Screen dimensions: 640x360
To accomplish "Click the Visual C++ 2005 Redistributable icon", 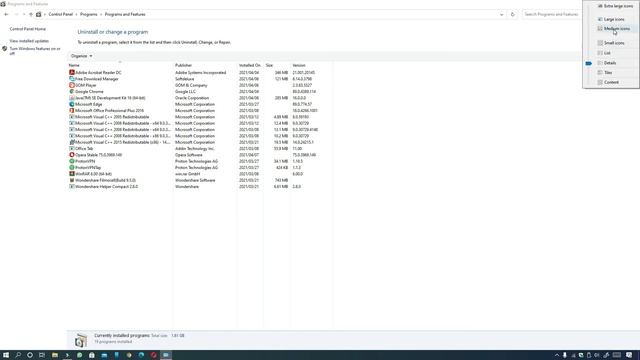I will [72, 117].
